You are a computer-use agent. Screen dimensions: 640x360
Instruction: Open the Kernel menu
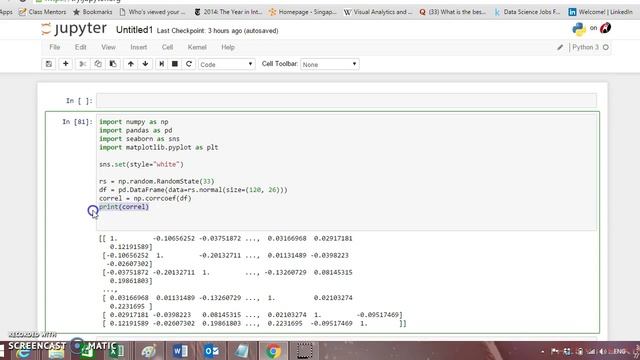click(197, 47)
